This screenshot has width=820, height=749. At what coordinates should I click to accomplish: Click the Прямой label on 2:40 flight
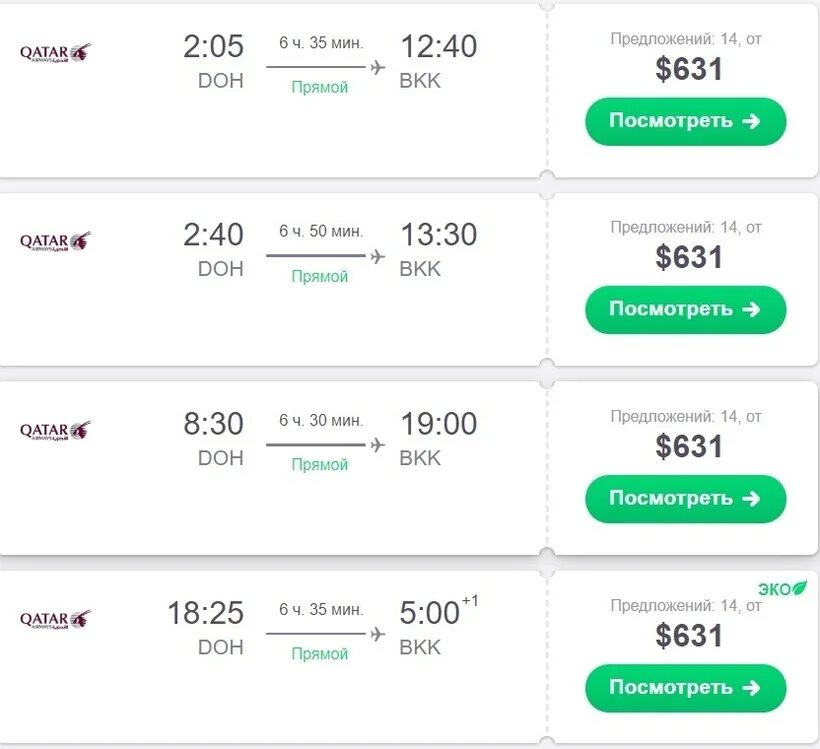coord(320,276)
